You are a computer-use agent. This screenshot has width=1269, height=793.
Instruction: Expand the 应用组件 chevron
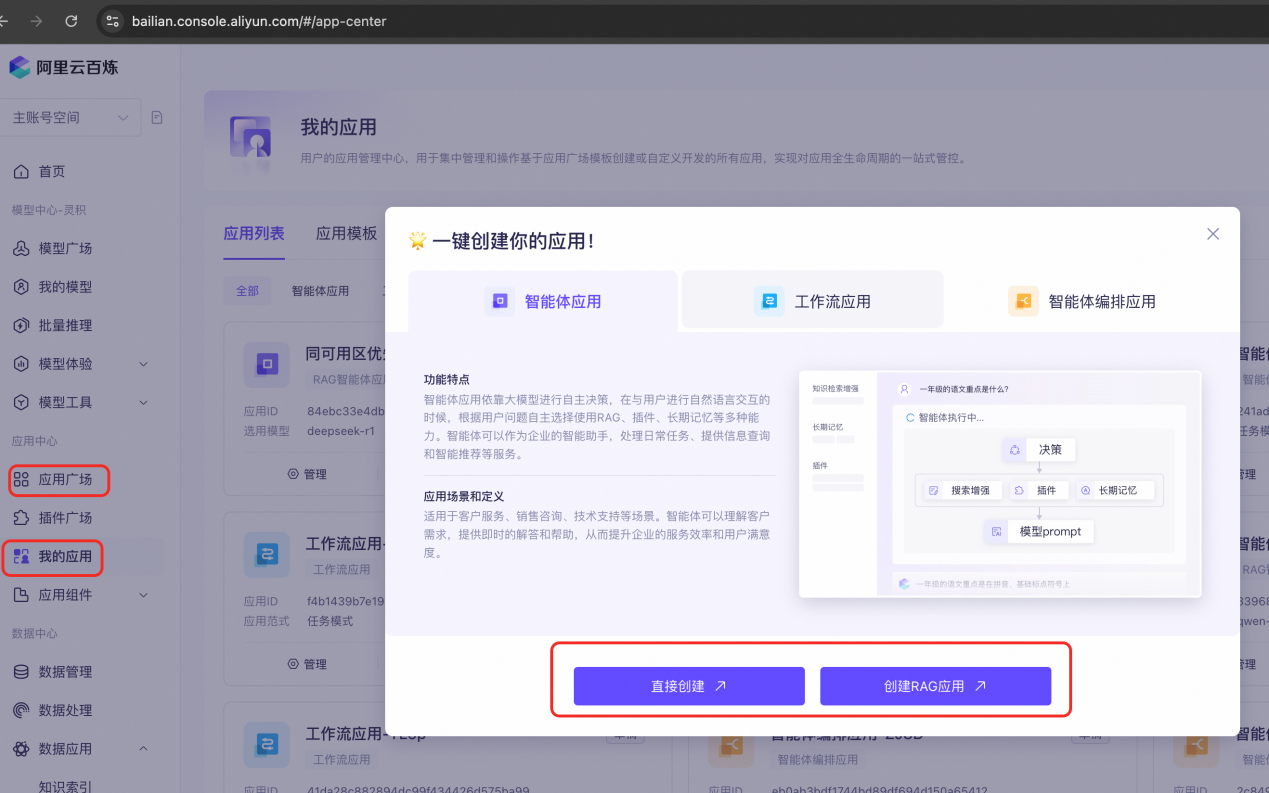click(143, 595)
